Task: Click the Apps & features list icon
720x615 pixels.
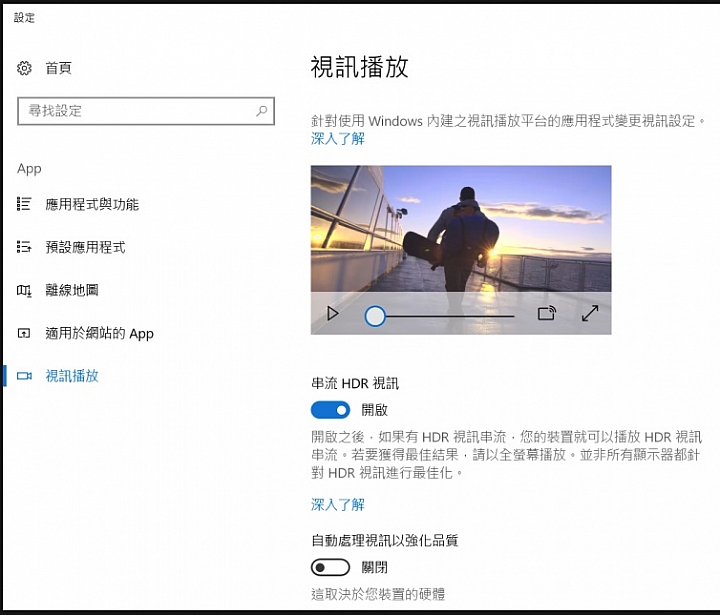Action: pos(24,204)
